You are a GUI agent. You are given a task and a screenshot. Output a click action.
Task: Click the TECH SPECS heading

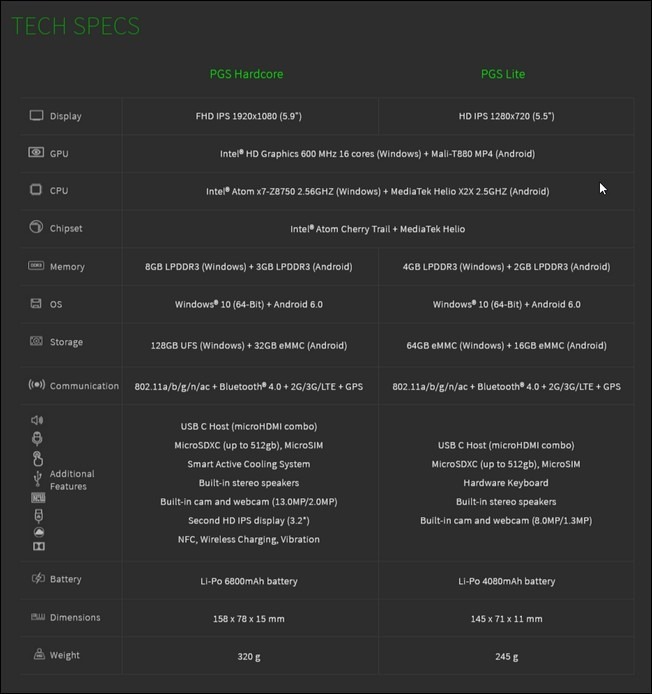75,26
